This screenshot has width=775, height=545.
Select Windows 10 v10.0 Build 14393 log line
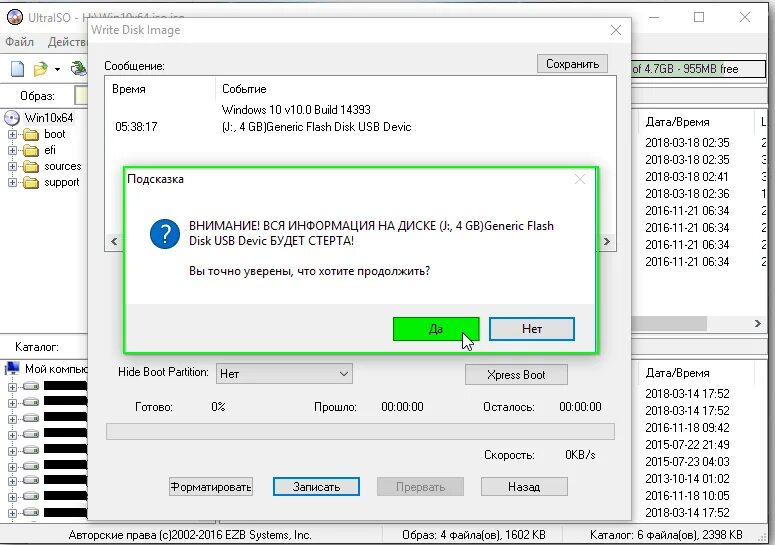pyautogui.click(x=296, y=110)
